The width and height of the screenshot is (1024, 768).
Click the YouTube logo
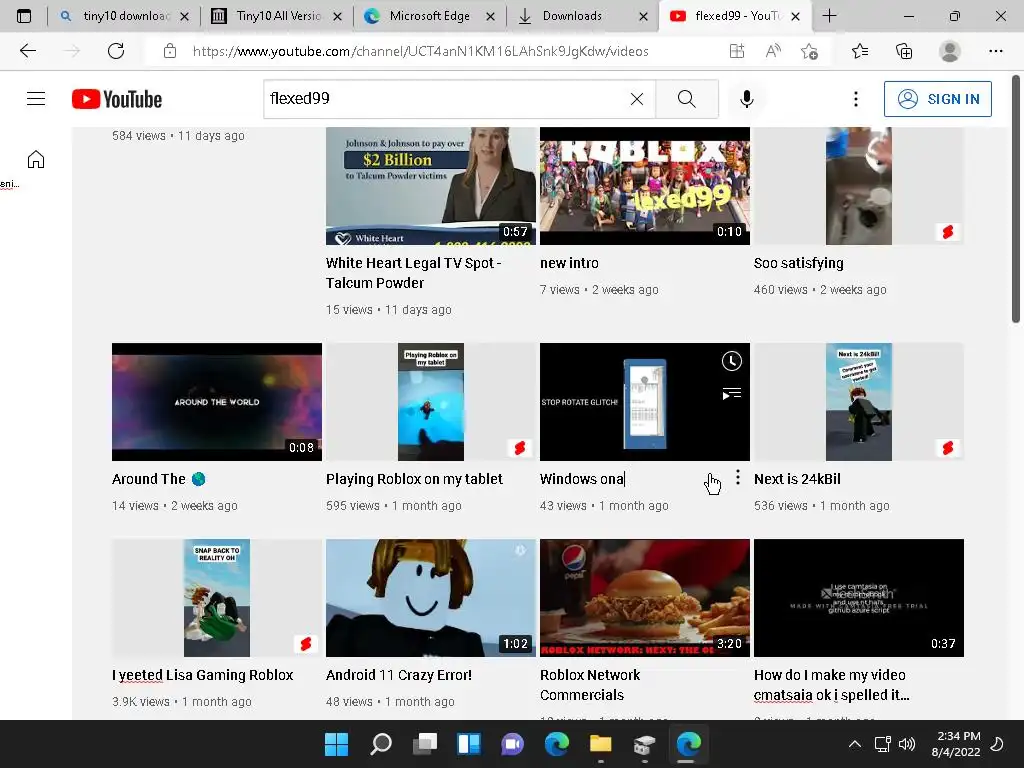[117, 99]
